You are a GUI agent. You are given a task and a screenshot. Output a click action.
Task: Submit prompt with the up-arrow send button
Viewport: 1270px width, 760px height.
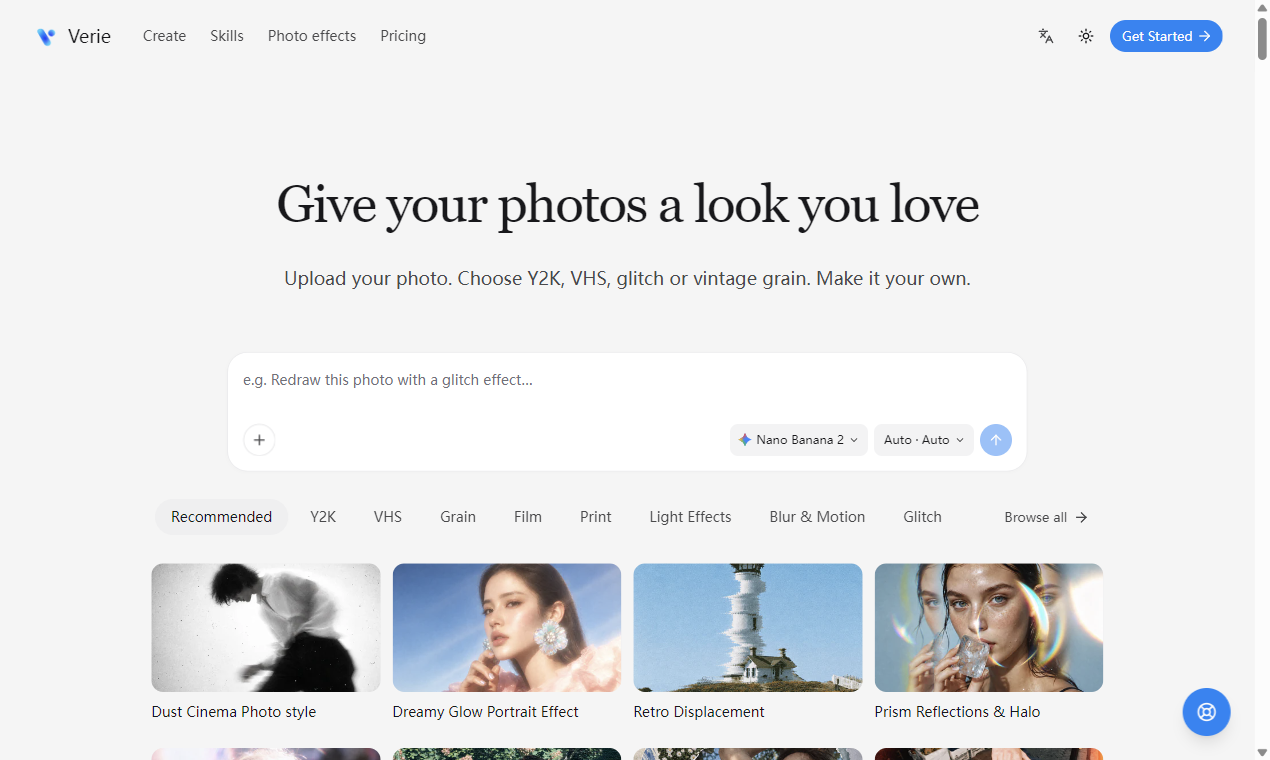click(x=996, y=440)
